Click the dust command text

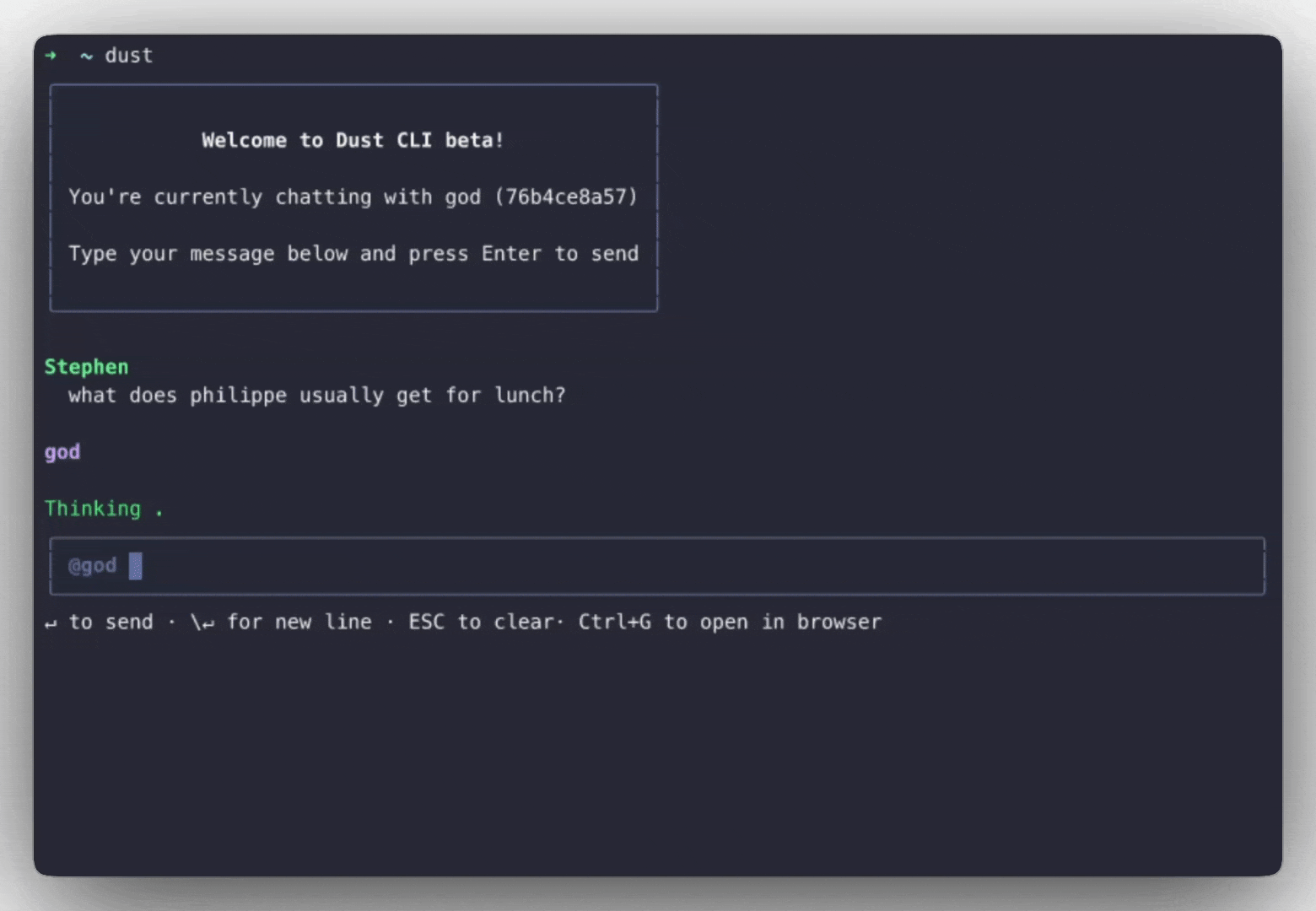point(129,56)
